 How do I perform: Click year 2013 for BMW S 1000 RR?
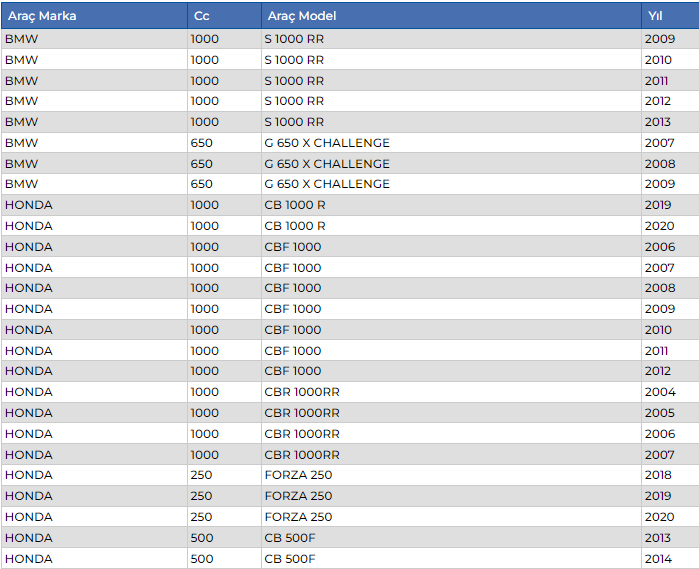(x=659, y=122)
